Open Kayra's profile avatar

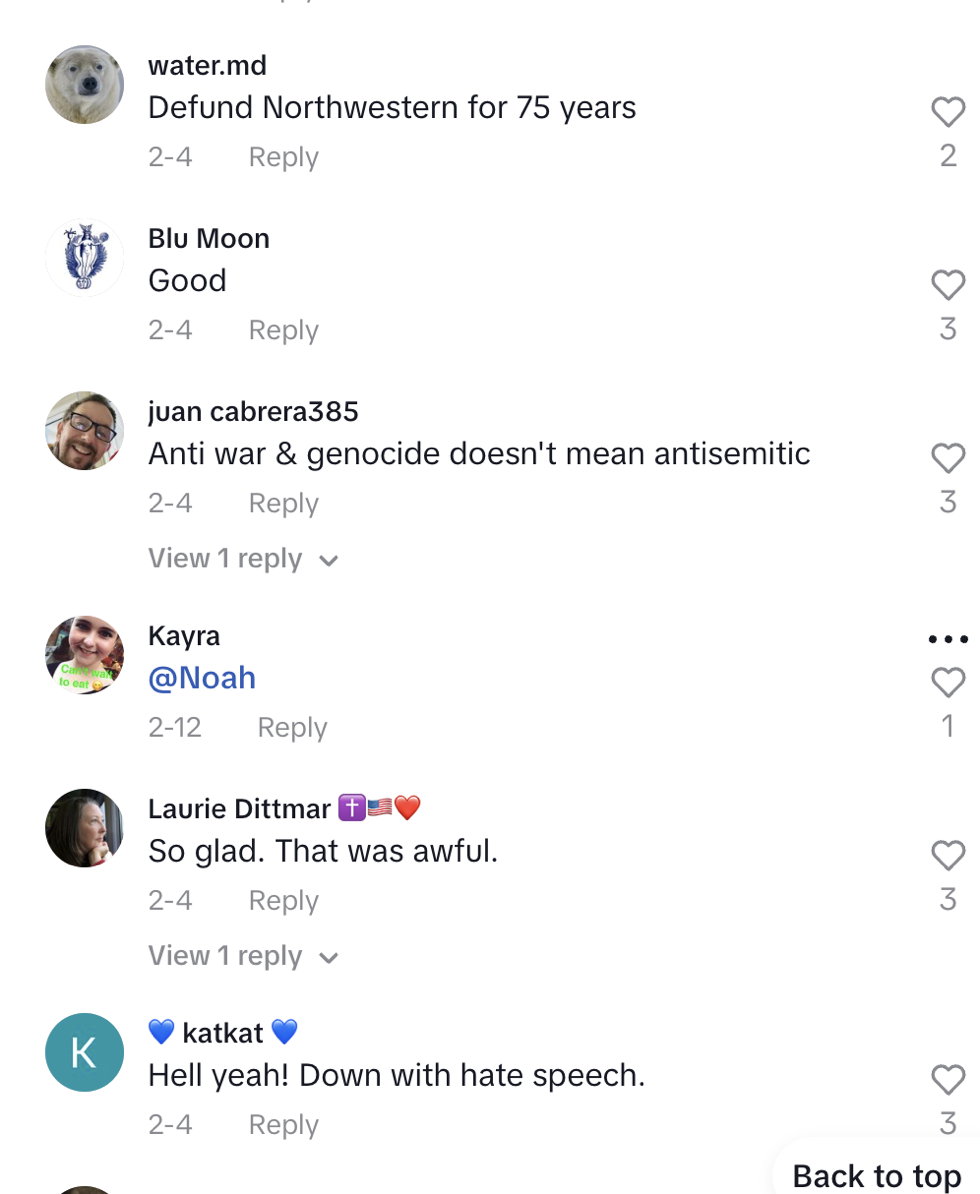pyautogui.click(x=85, y=655)
